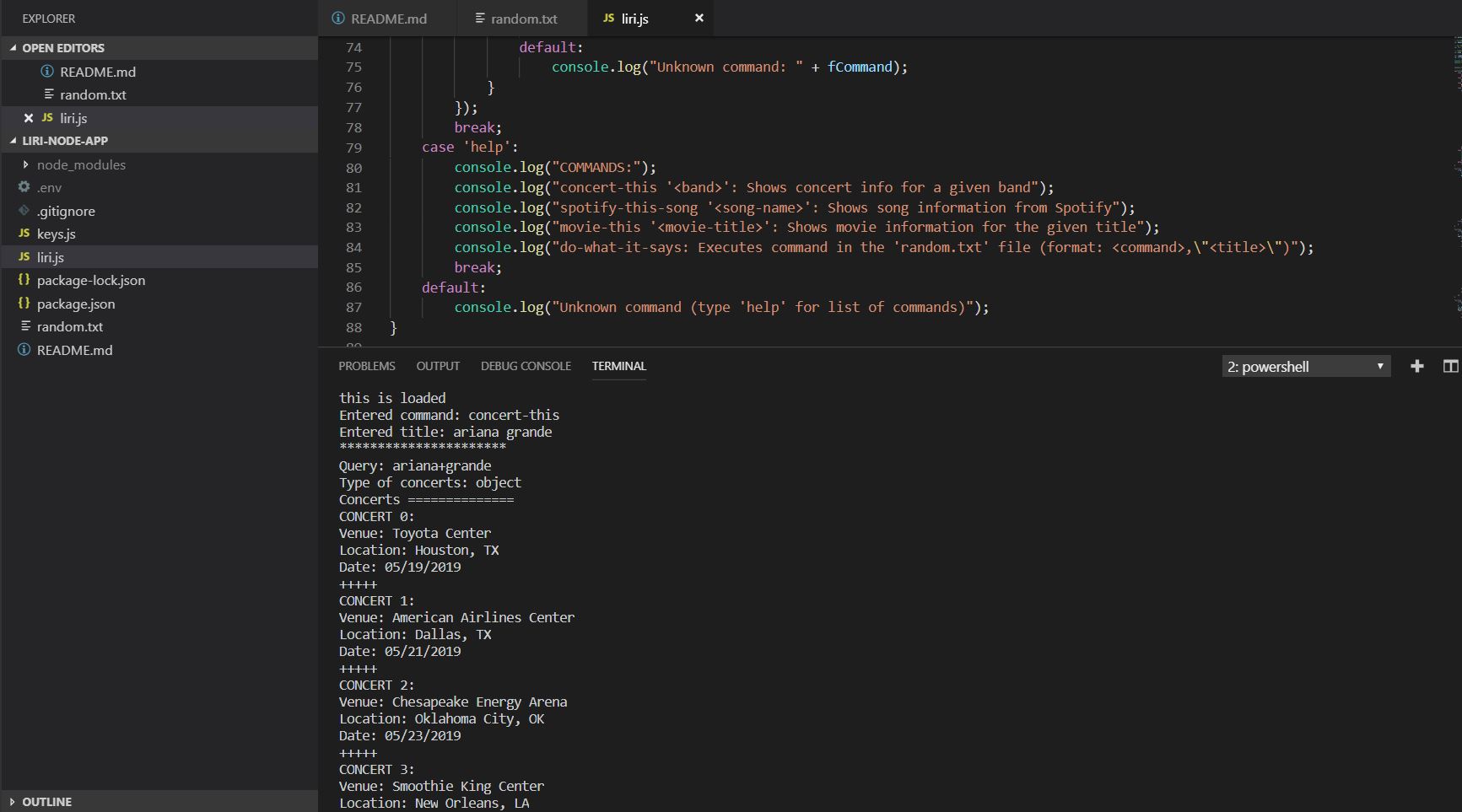Image resolution: width=1462 pixels, height=812 pixels.
Task: Click 'Venue: Smoothie King Center' terminal line
Action: pyautogui.click(x=441, y=786)
